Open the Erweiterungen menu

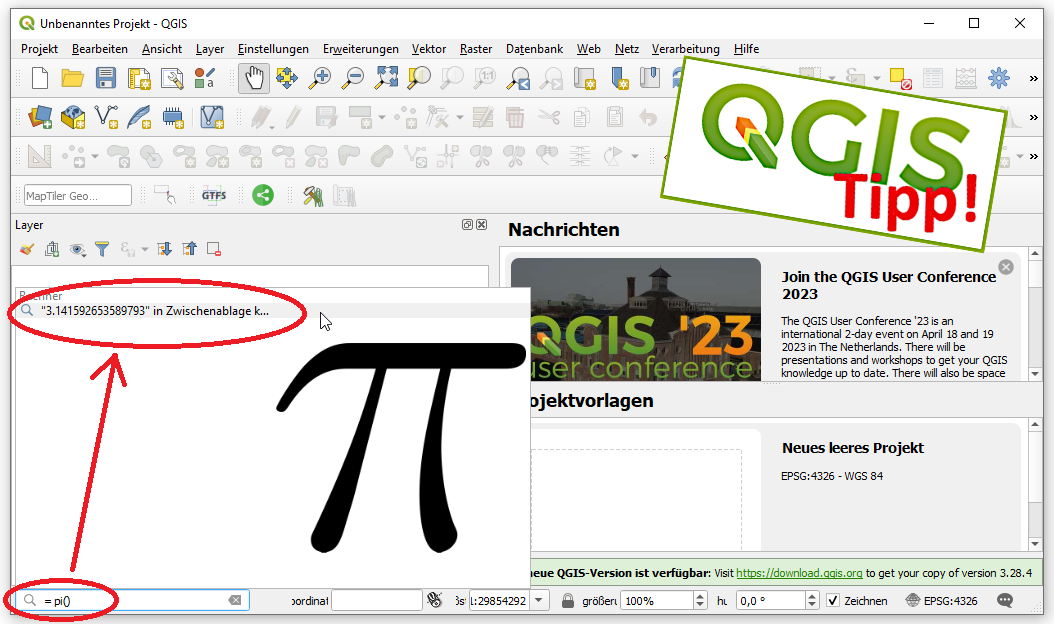pyautogui.click(x=360, y=49)
